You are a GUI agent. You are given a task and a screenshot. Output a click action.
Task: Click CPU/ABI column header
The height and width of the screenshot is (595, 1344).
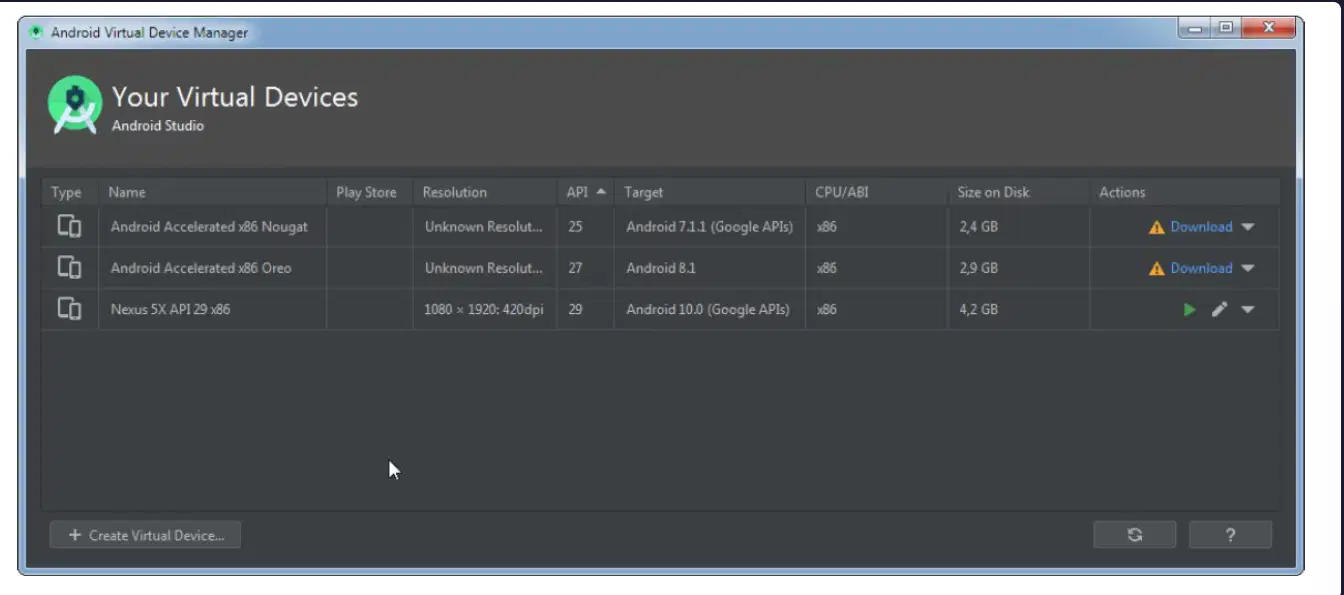coord(875,192)
